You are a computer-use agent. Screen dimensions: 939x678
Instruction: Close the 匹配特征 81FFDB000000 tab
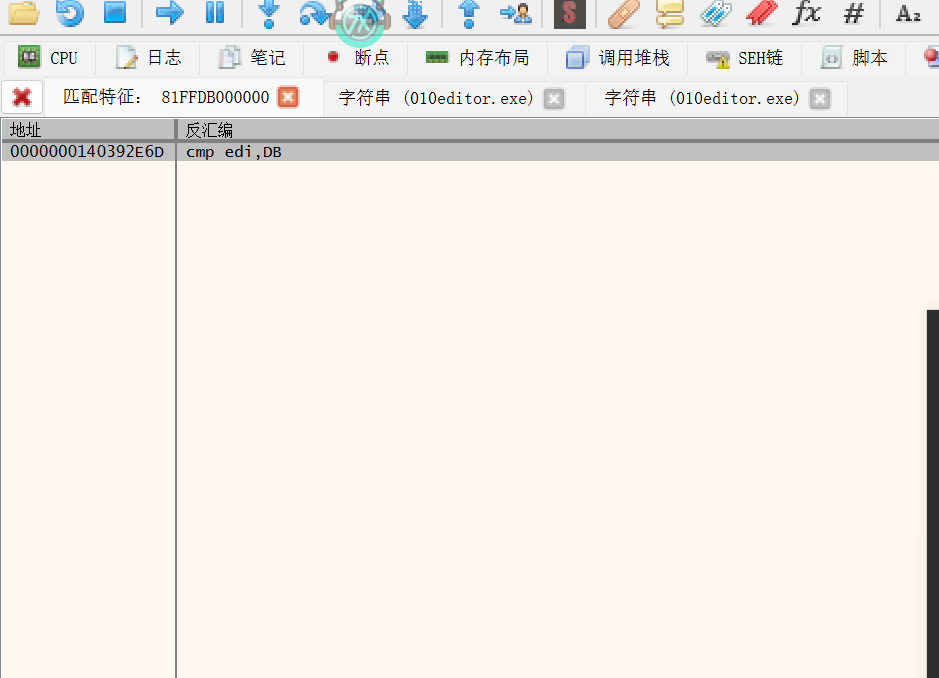[288, 97]
